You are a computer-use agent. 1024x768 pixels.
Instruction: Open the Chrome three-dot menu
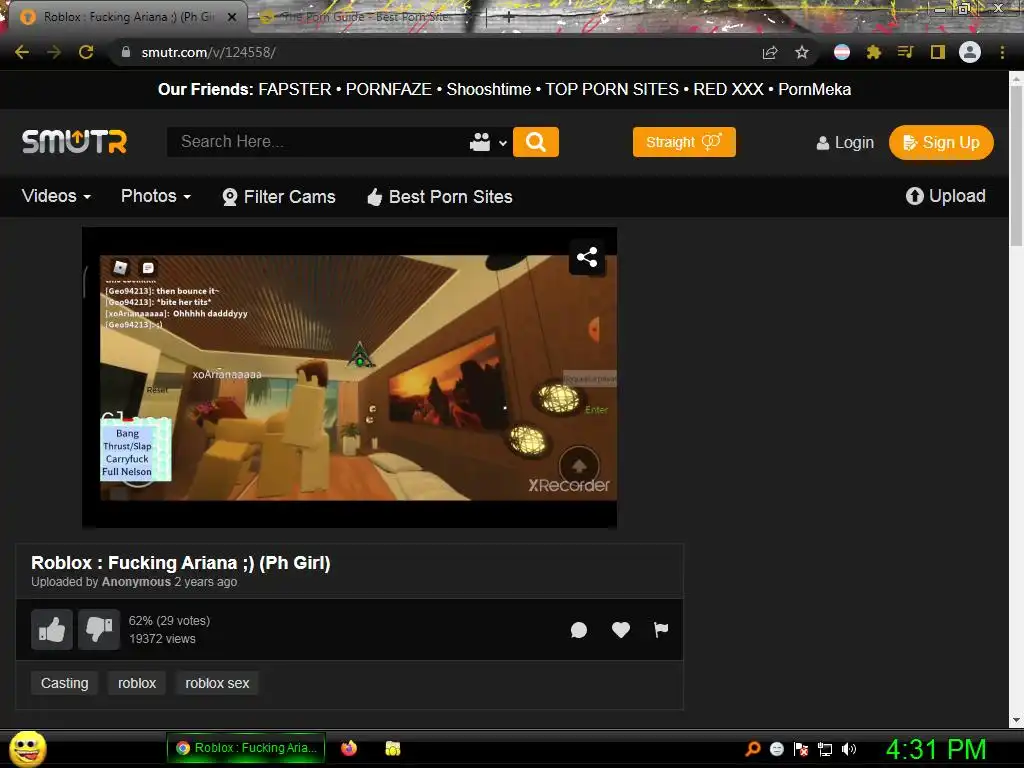point(1002,52)
